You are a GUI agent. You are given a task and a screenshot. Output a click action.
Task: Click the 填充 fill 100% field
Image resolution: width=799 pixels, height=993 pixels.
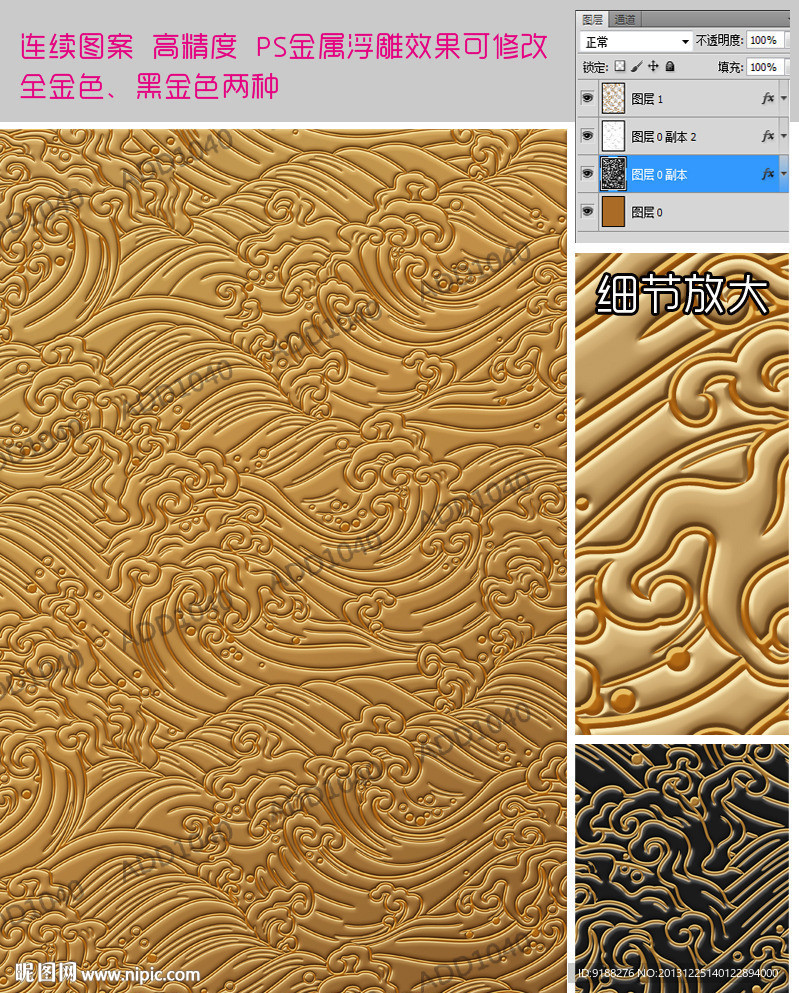tap(764, 67)
